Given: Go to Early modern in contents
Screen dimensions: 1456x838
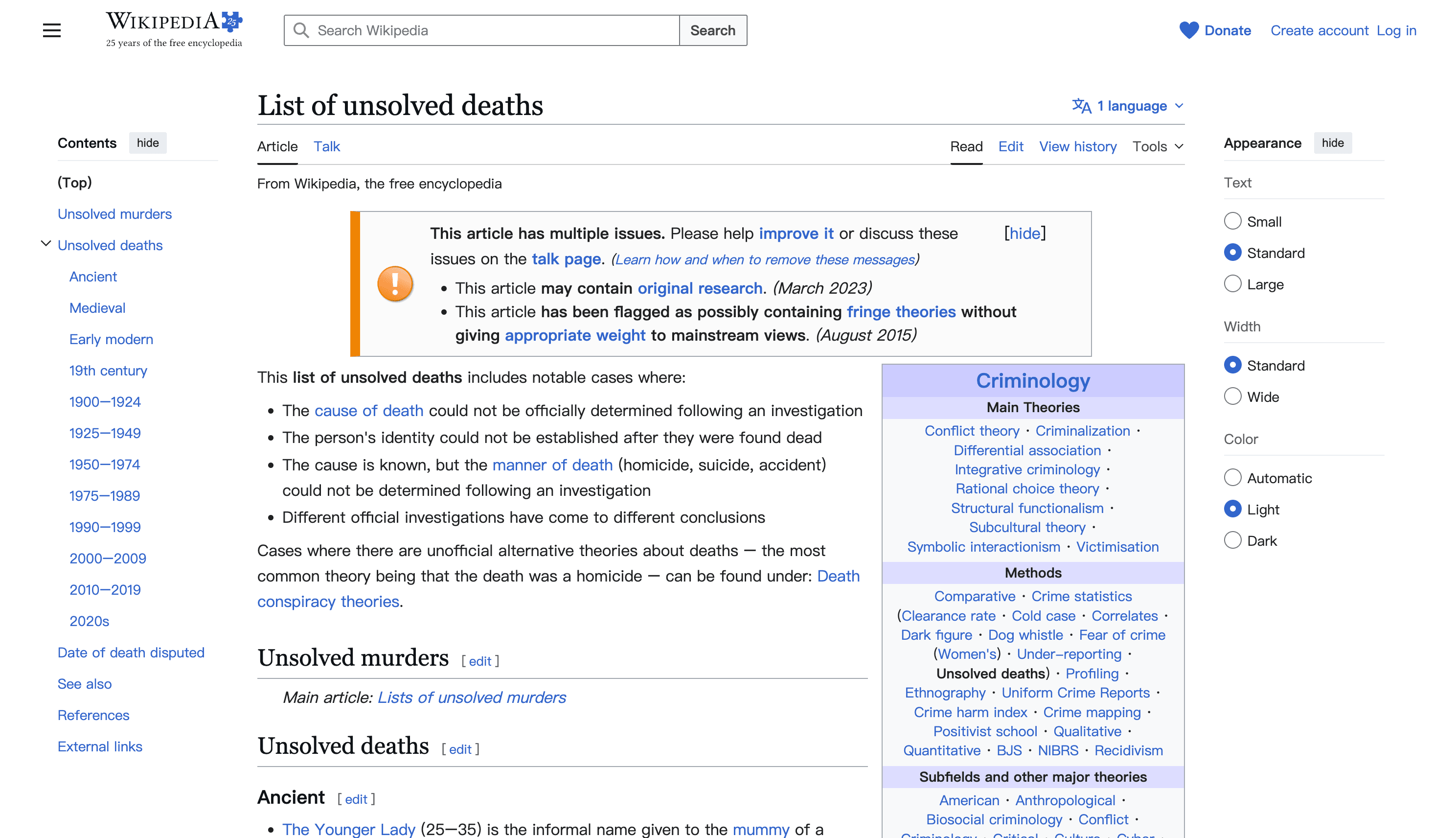Looking at the screenshot, I should [x=111, y=340].
